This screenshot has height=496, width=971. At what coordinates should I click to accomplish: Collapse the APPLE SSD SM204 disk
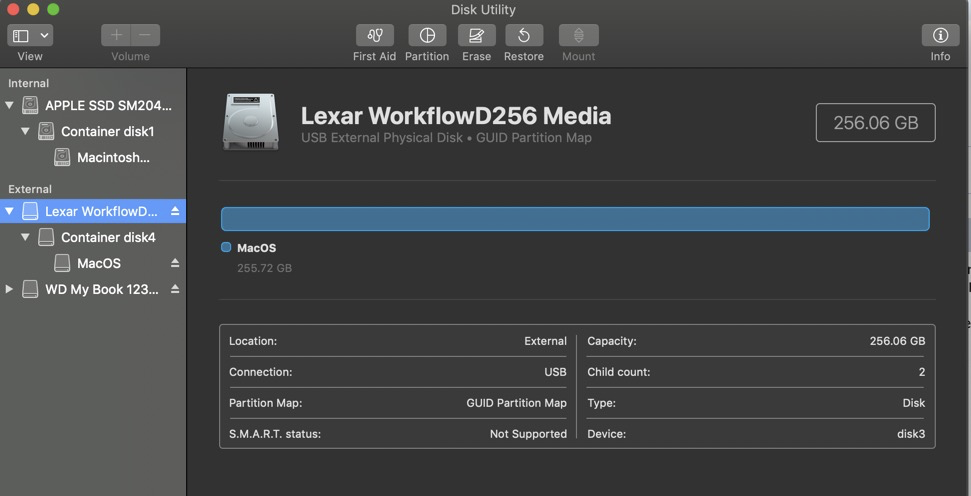9,105
